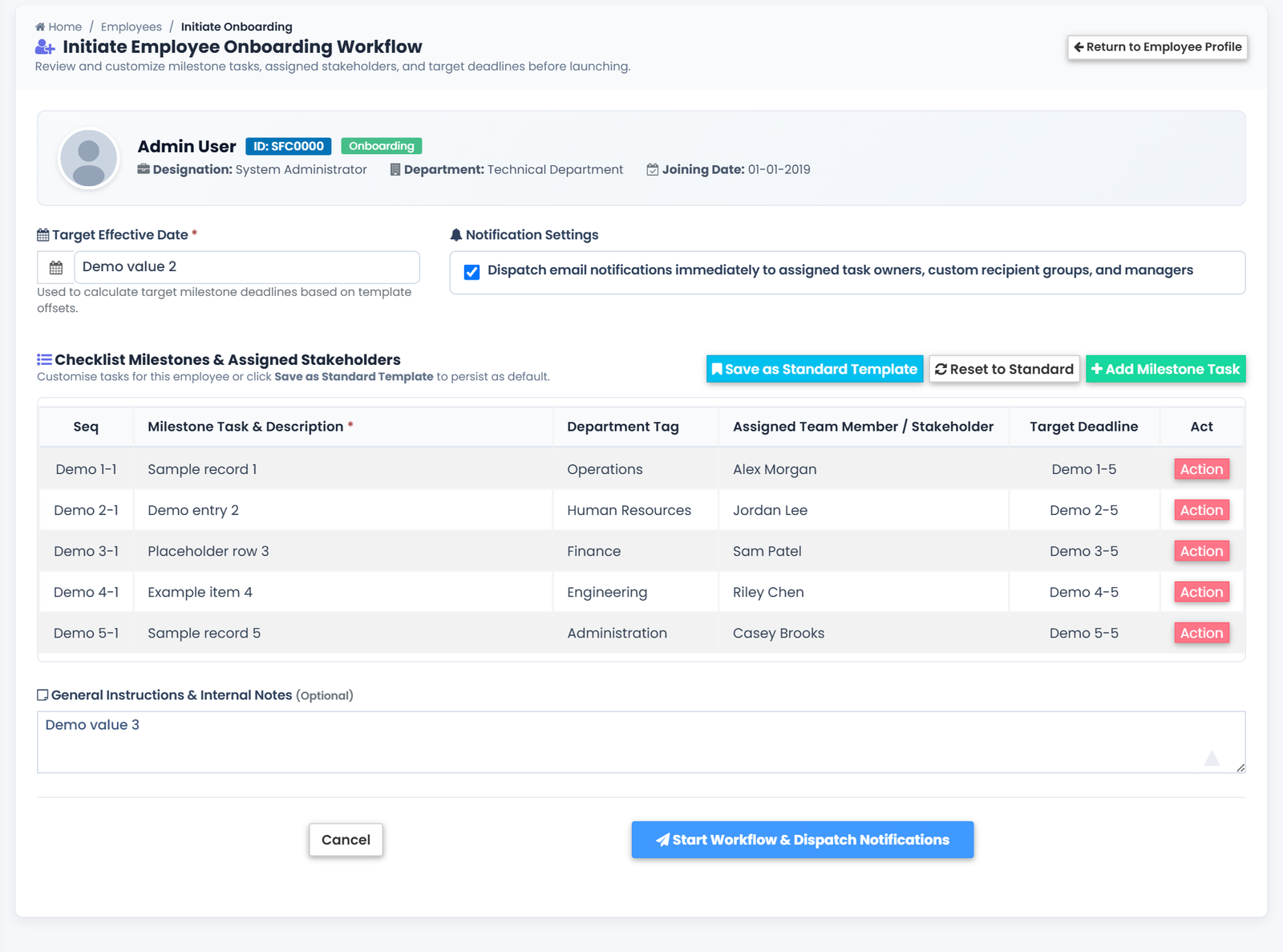Click the ID: SFC0000 badge

tap(289, 146)
